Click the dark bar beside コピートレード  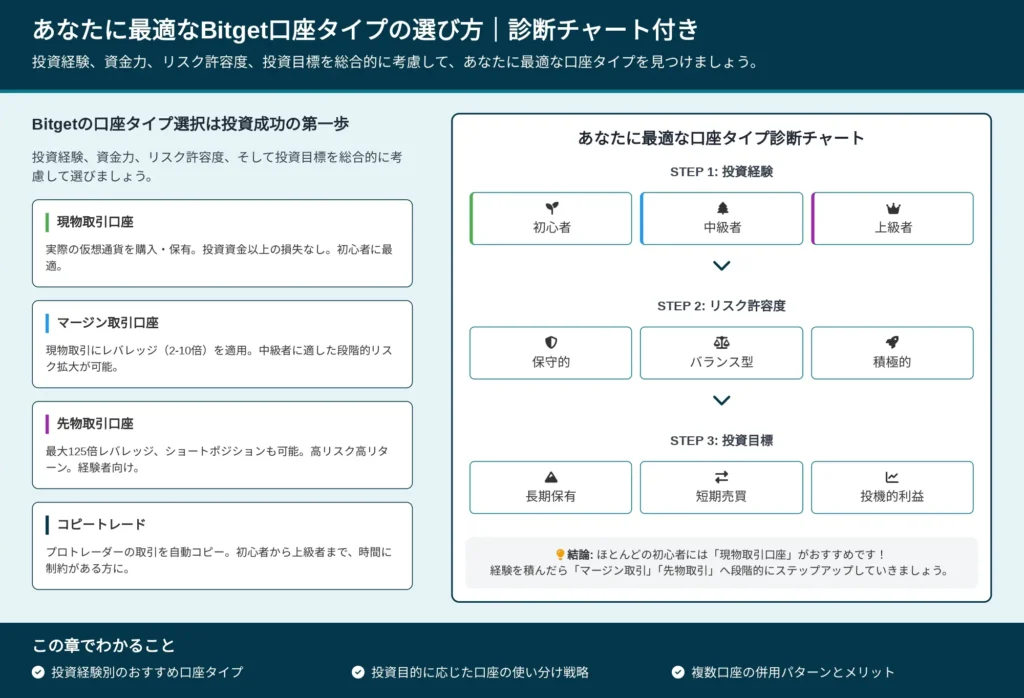click(x=47, y=524)
